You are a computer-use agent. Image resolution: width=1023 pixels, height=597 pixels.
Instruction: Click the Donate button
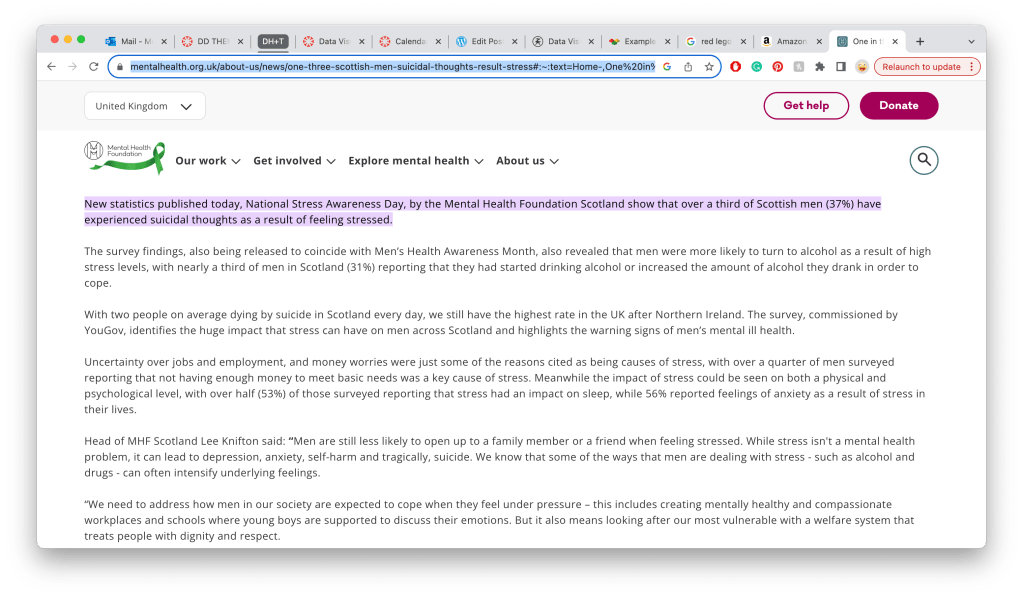coord(898,106)
